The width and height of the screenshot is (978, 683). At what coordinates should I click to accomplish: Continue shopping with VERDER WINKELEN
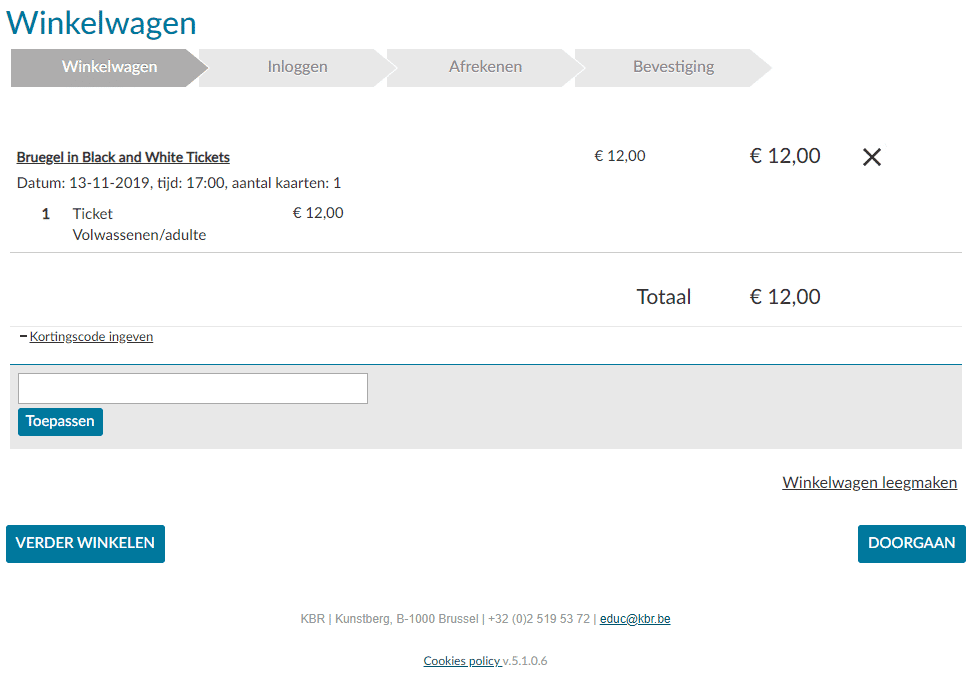[x=85, y=544]
